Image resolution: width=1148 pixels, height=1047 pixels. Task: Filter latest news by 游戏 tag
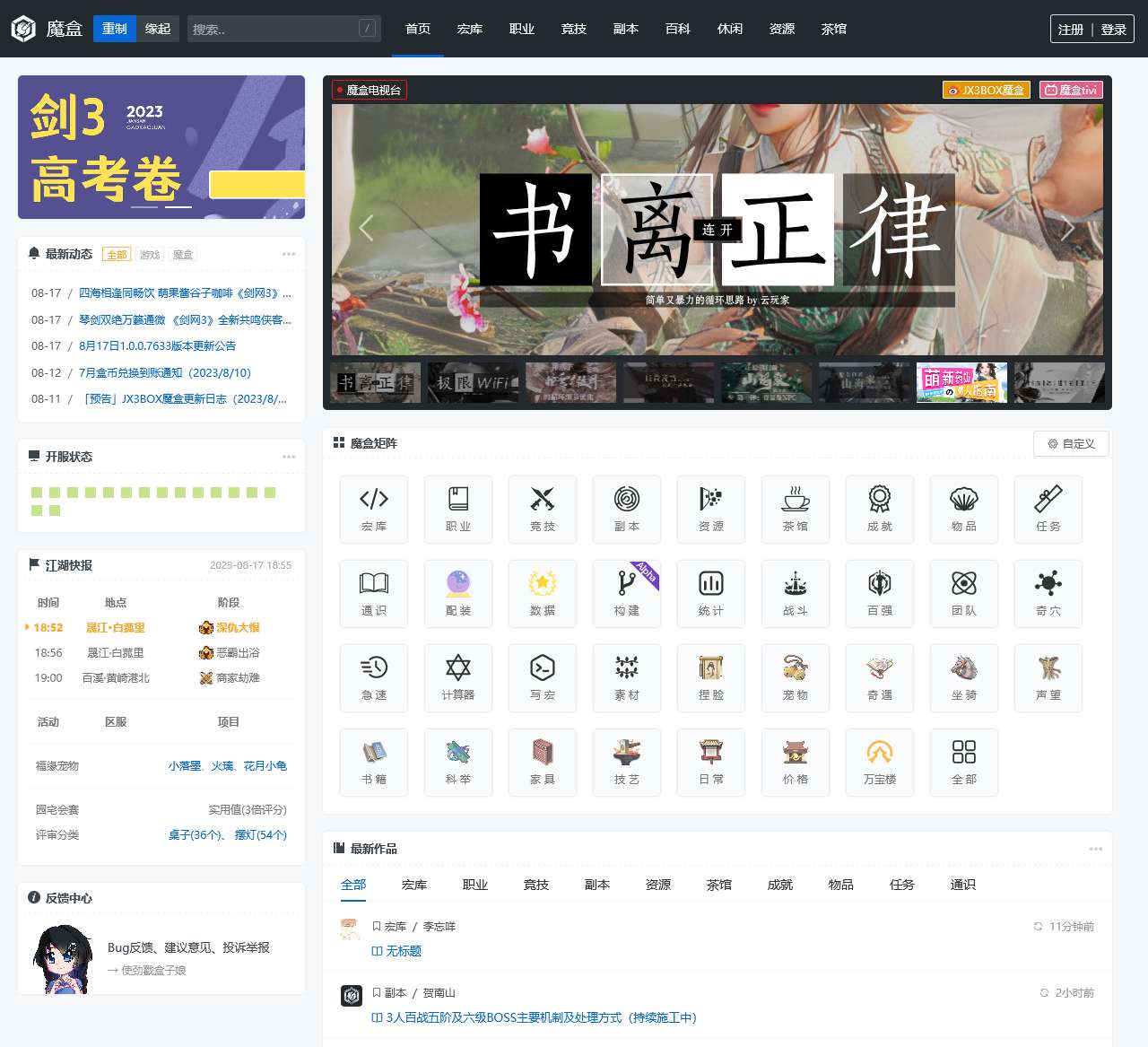(150, 255)
